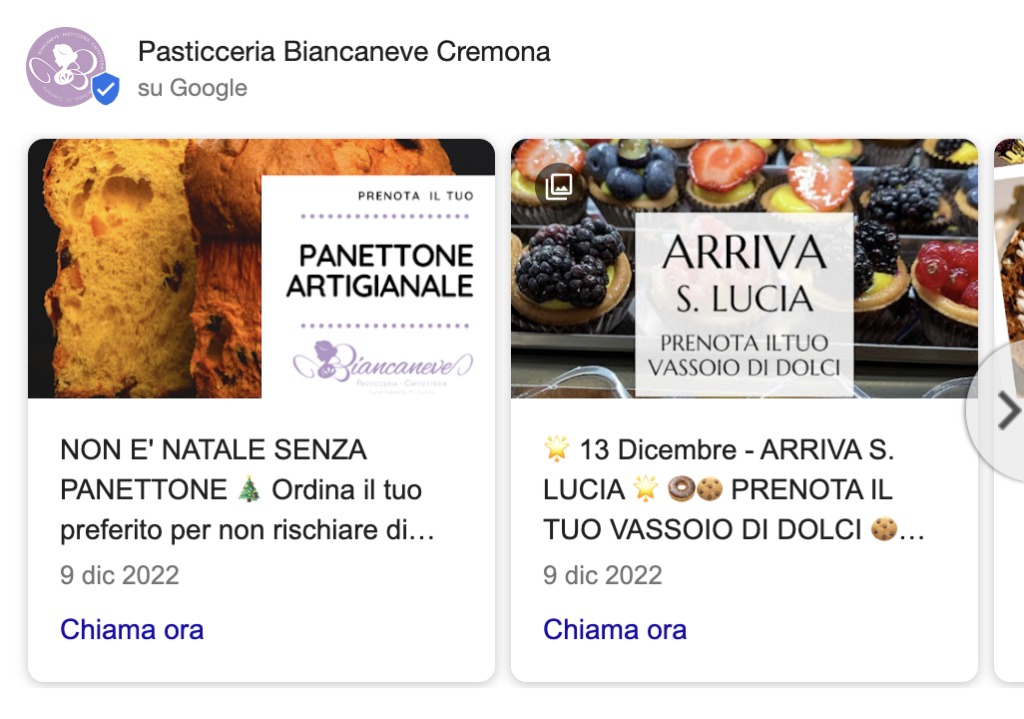The width and height of the screenshot is (1024, 719).
Task: Click the 9 dic 2022 date on S. Lucia post
Action: (602, 575)
